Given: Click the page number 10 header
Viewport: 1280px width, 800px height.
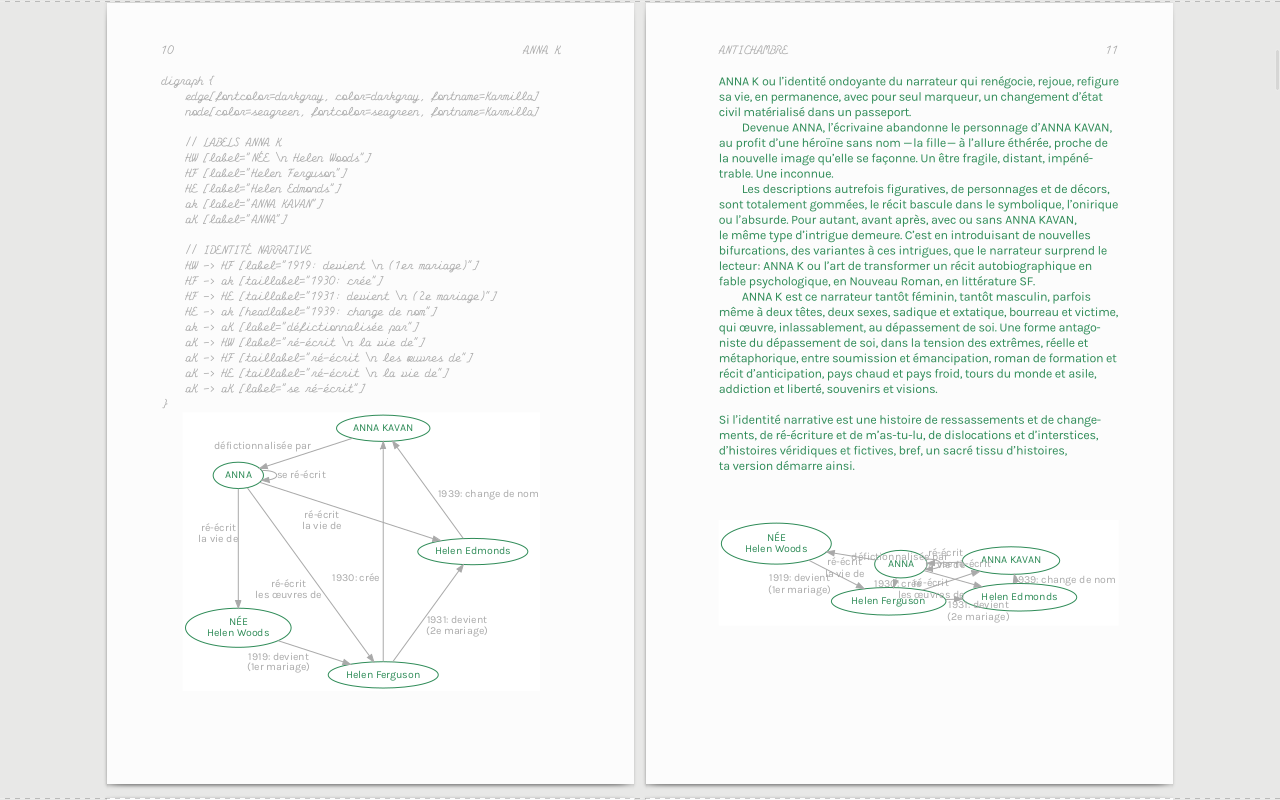Looking at the screenshot, I should point(167,50).
